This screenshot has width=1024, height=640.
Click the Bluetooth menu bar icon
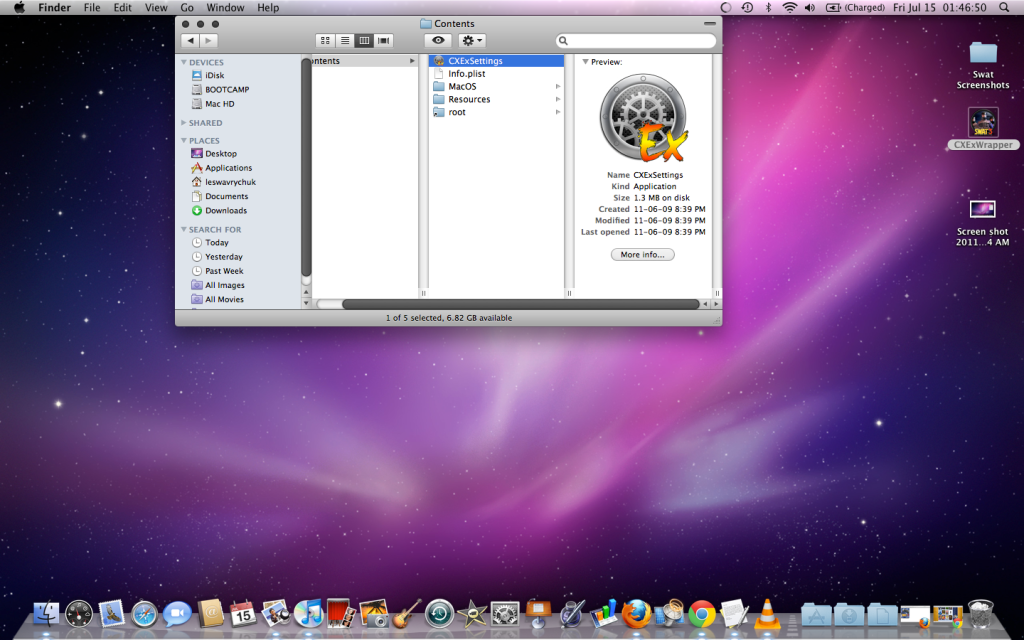[x=769, y=8]
